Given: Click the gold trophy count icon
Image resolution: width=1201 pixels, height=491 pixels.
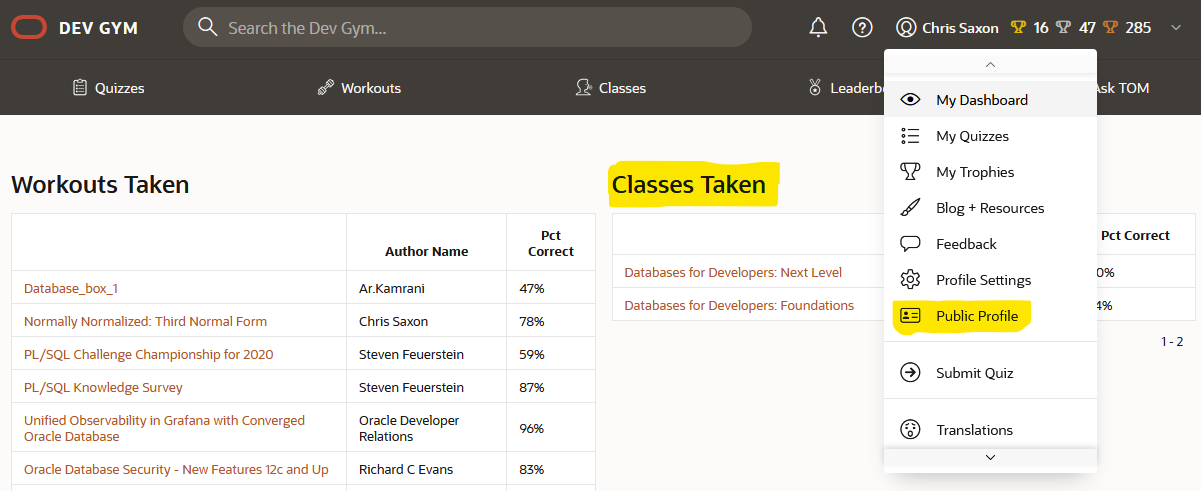Looking at the screenshot, I should 1018,28.
